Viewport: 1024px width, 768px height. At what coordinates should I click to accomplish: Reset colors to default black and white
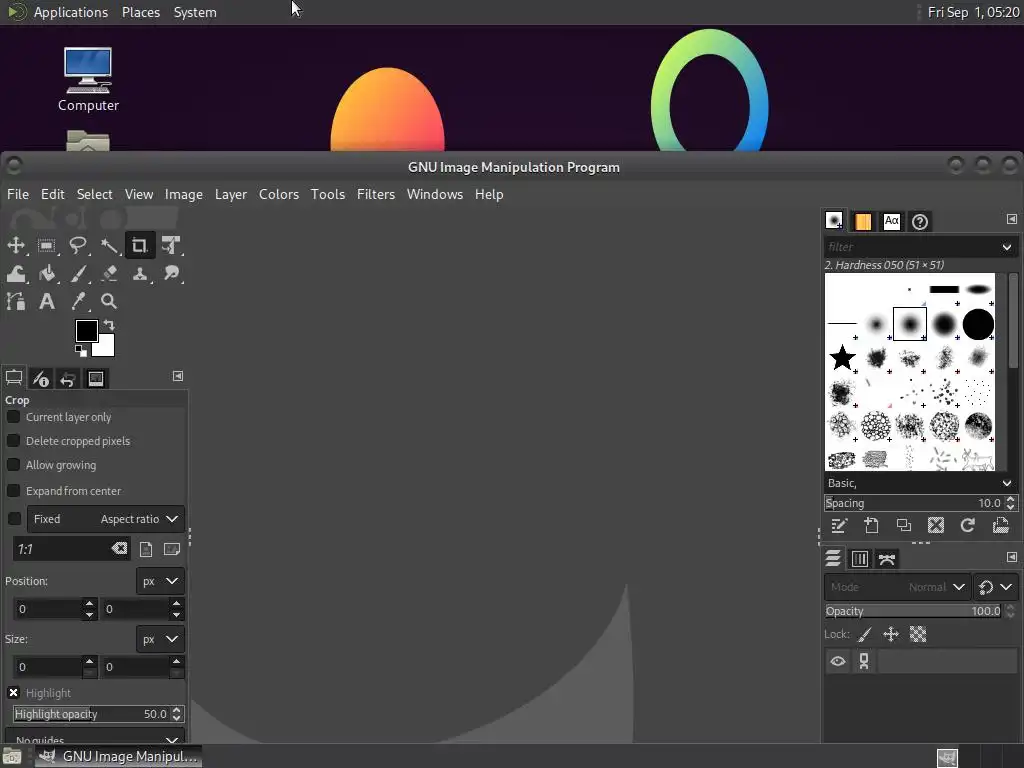point(80,351)
